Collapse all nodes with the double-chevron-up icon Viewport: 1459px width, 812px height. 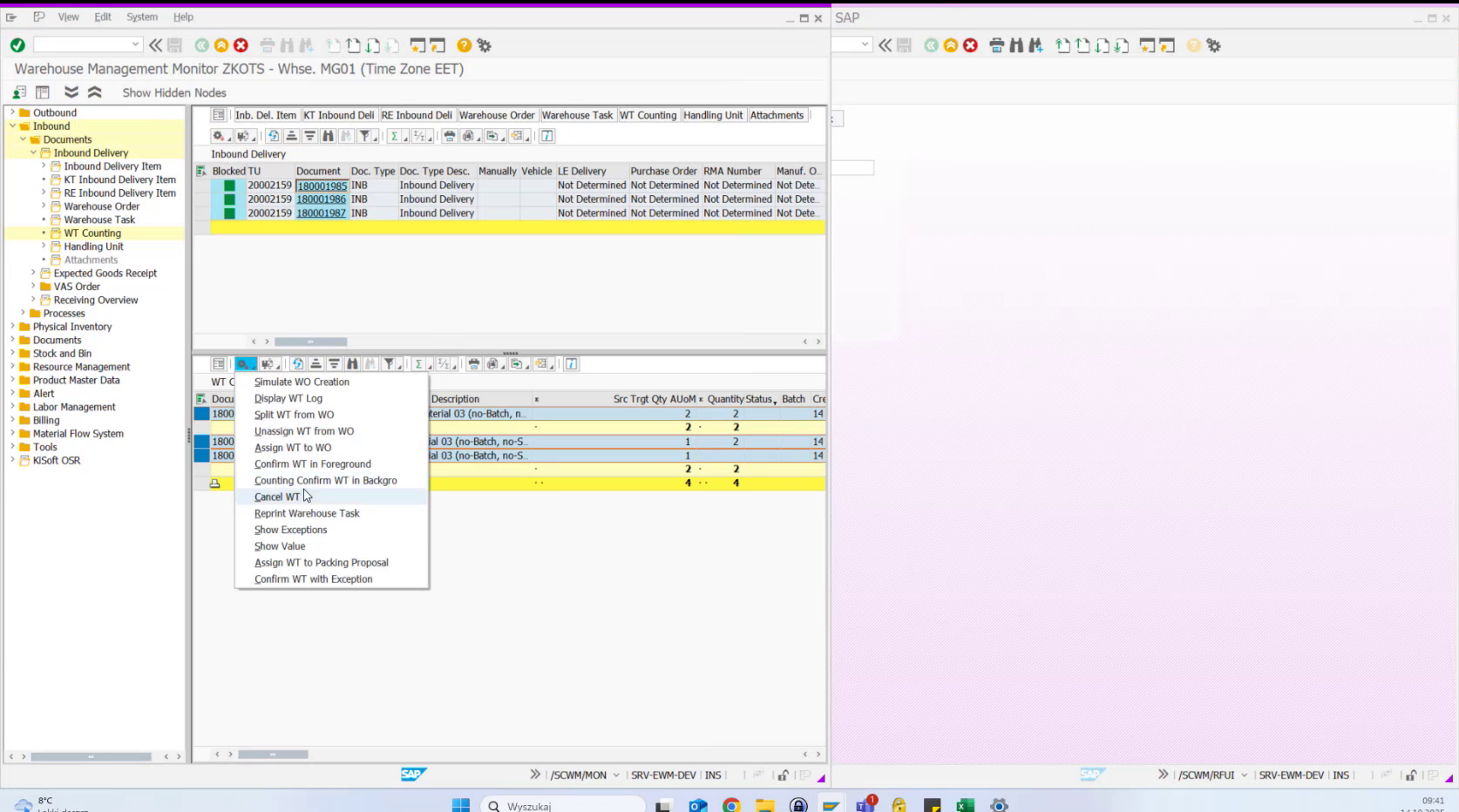94,91
